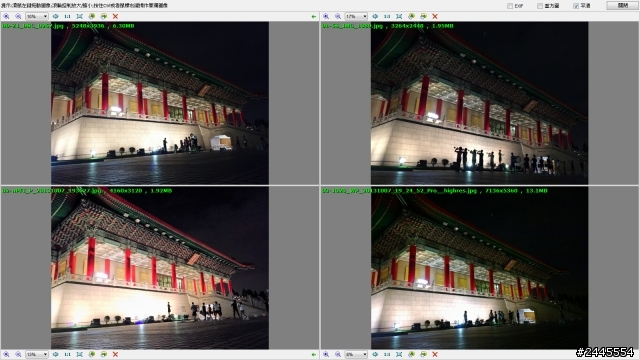Fit top-right pane image to width
The height and width of the screenshot is (360, 640).
click(x=375, y=16)
